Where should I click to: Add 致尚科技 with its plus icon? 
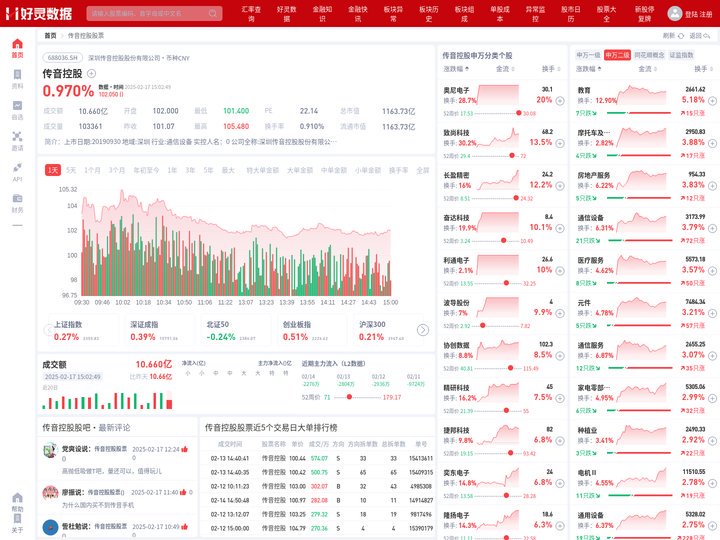tap(560, 143)
